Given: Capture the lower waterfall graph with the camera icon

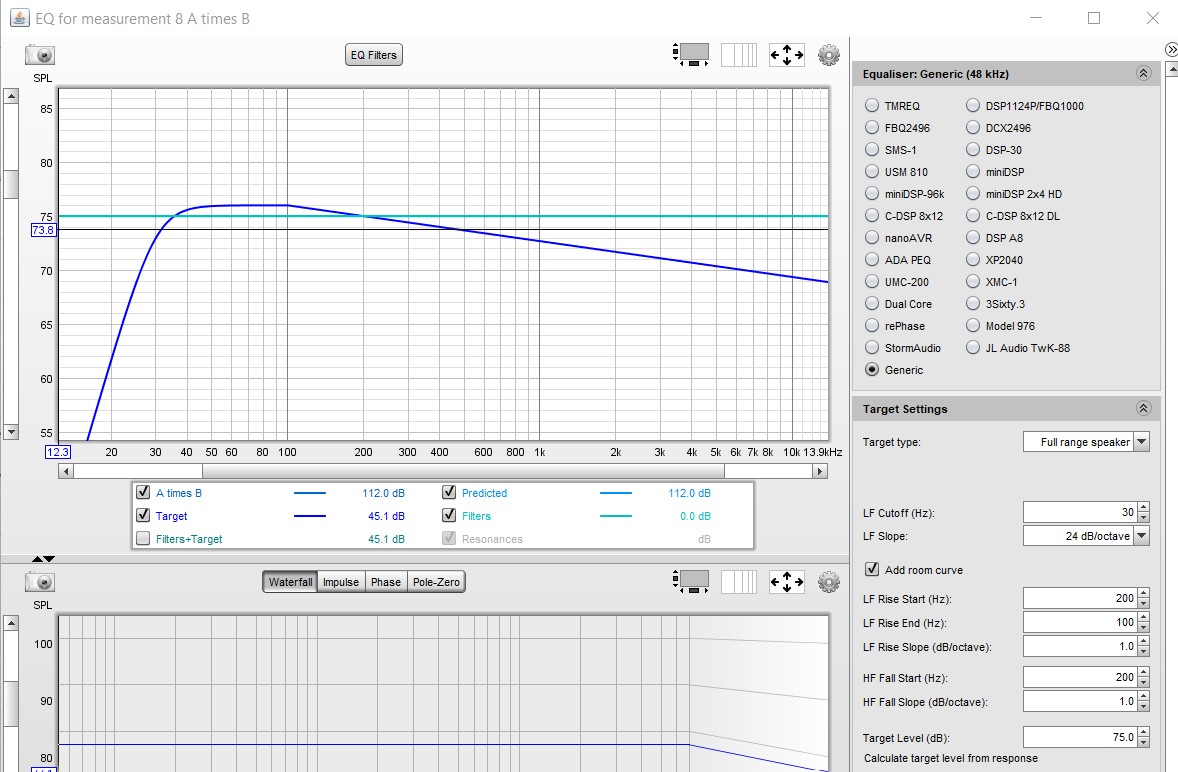Looking at the screenshot, I should [x=40, y=582].
